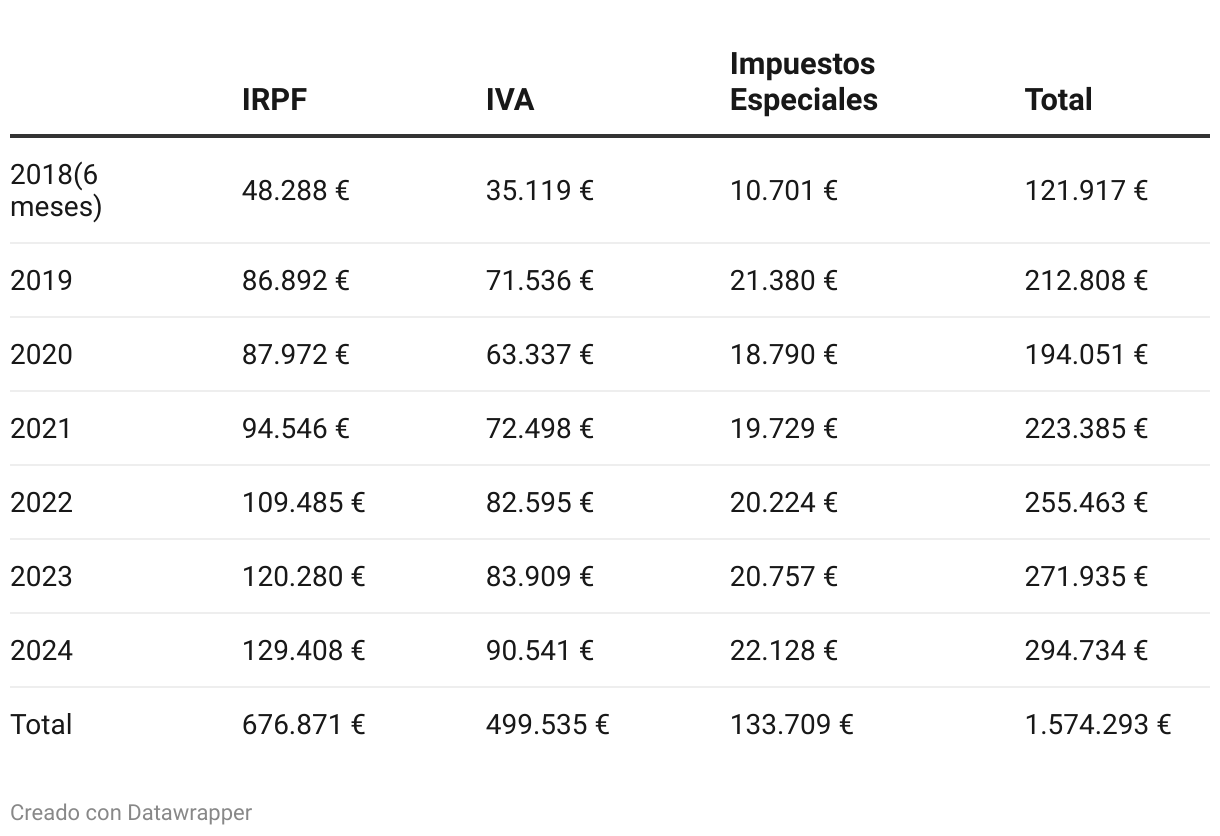Viewport: 1220px width, 836px height.
Task: Click the 2019 row label
Action: [x=41, y=280]
